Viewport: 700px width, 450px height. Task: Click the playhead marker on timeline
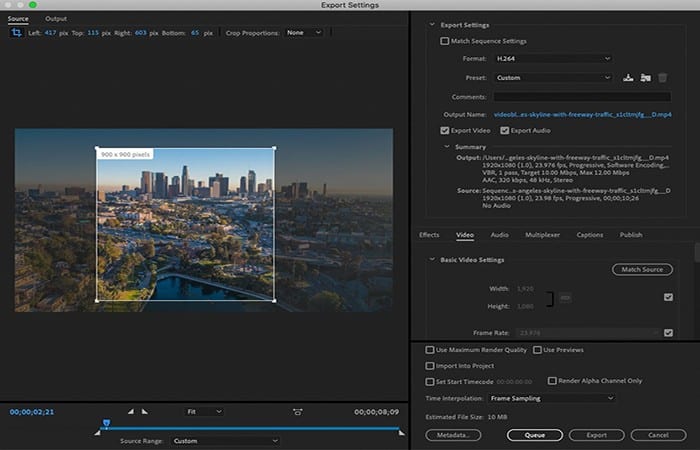pyautogui.click(x=106, y=422)
